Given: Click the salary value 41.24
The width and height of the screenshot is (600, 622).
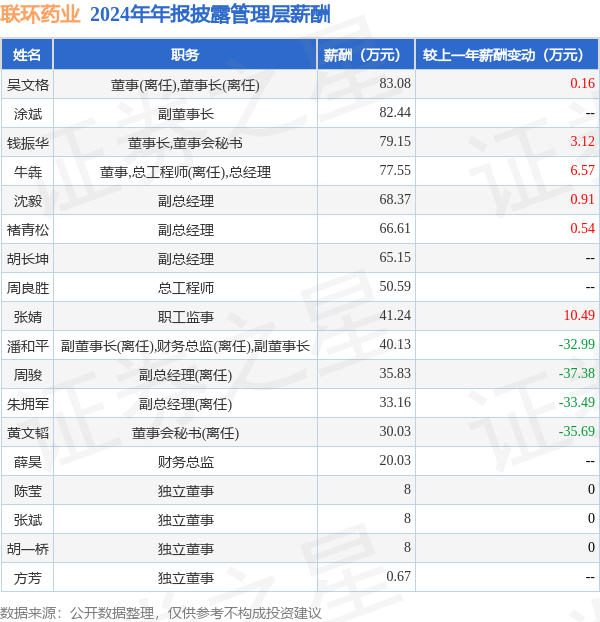Looking at the screenshot, I should (x=395, y=315).
